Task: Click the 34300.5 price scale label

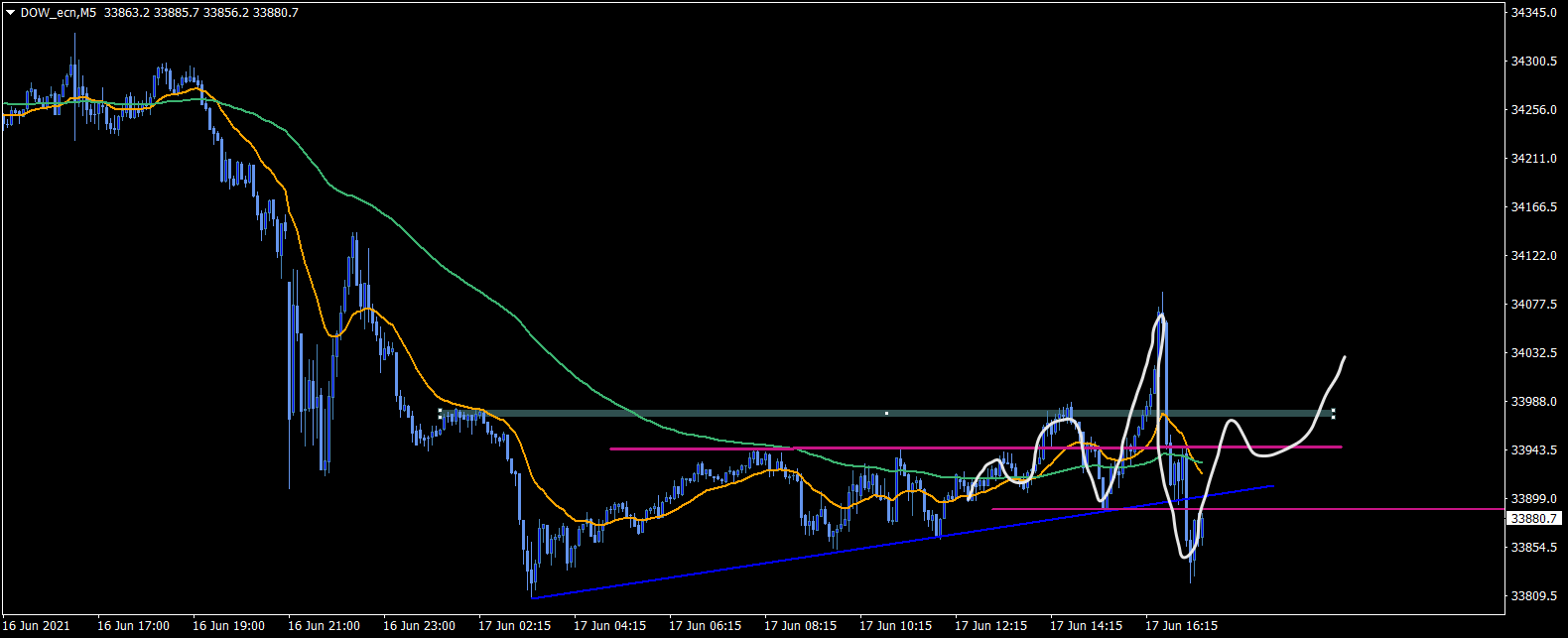Action: pos(1533,62)
